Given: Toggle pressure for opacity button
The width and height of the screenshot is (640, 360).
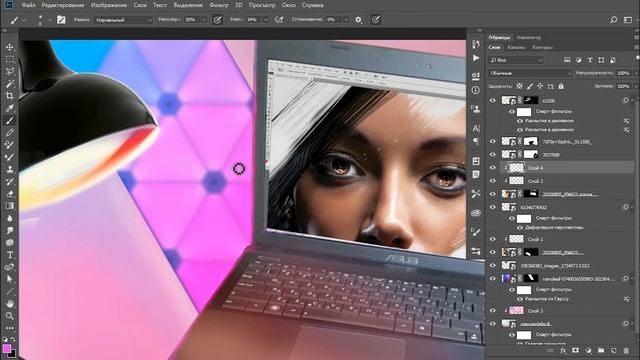Looking at the screenshot, I should (218, 20).
